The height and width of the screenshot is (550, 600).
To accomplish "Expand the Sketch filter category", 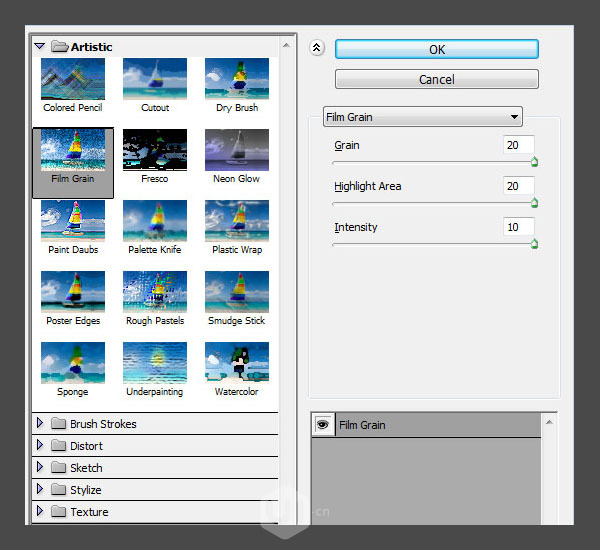I will pos(39,467).
